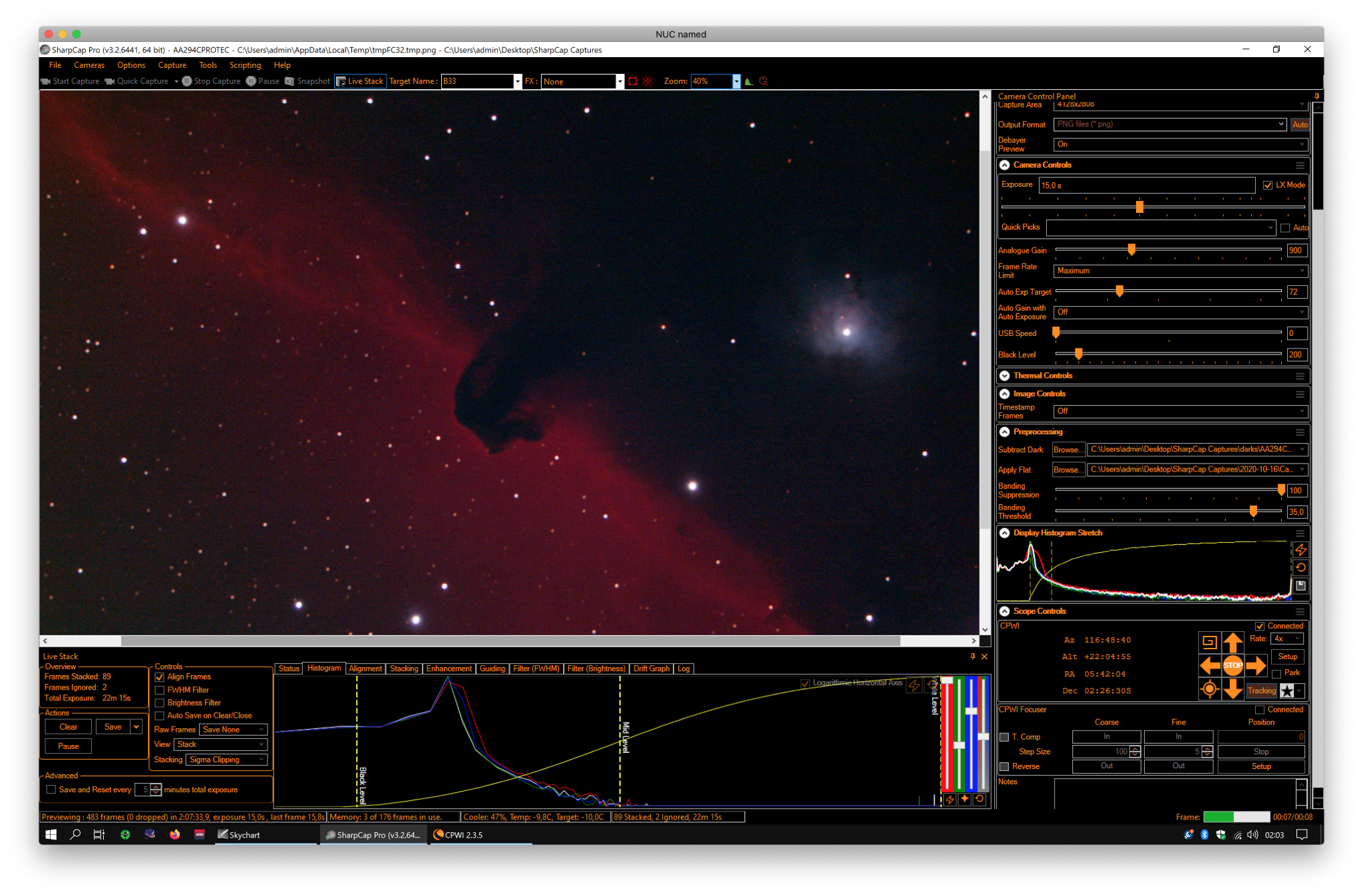Open the Tools menu
The height and width of the screenshot is (896, 1363).
click(x=208, y=65)
